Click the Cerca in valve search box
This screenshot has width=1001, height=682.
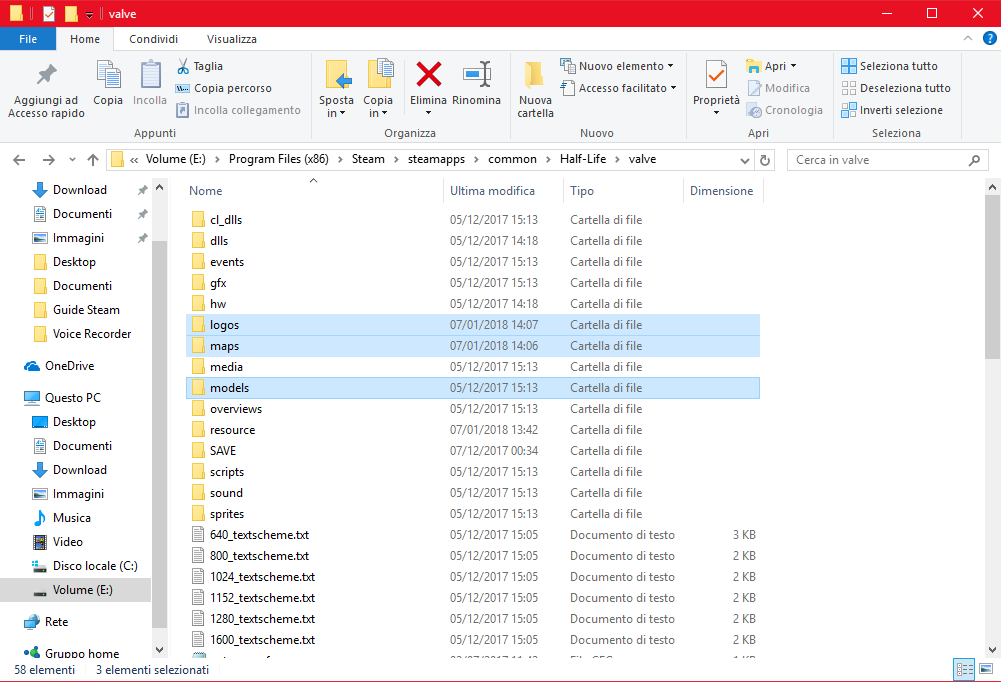pyautogui.click(x=887, y=160)
